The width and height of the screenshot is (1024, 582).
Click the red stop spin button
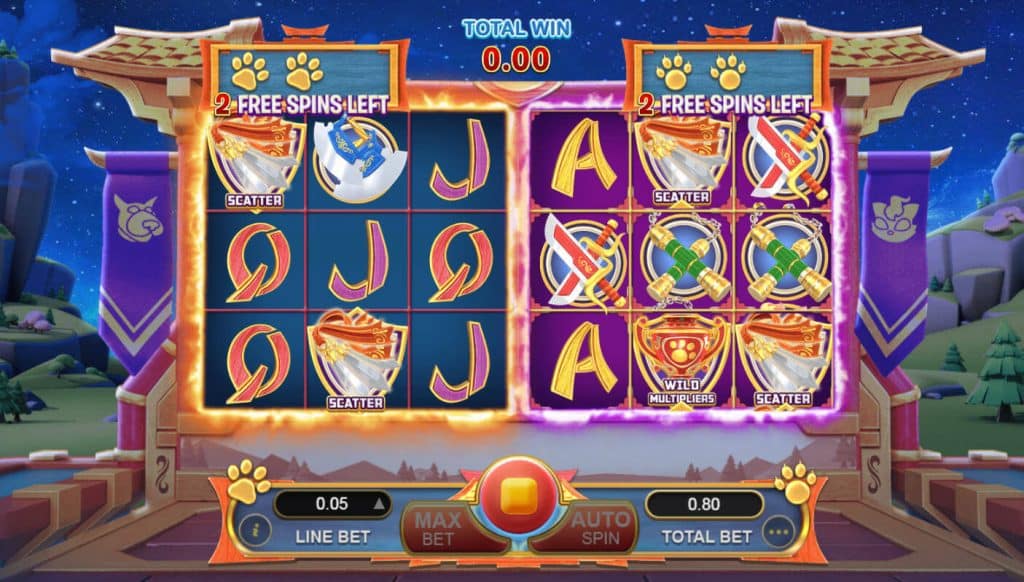[519, 498]
